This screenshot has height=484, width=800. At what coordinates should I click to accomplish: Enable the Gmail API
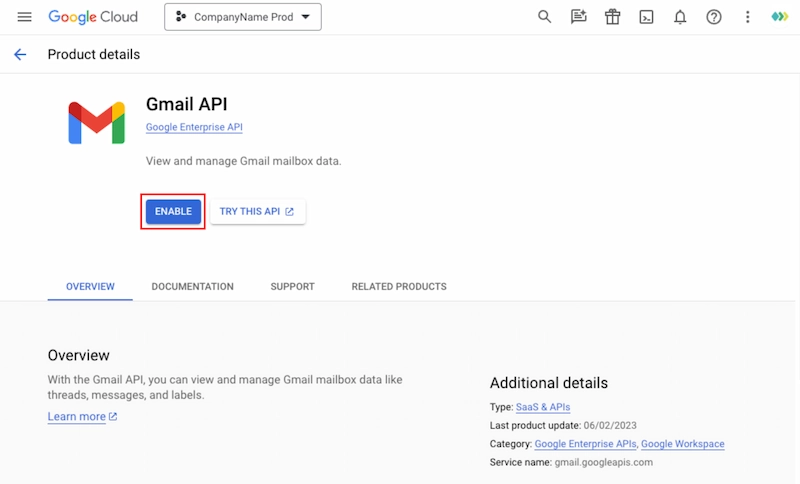(173, 211)
